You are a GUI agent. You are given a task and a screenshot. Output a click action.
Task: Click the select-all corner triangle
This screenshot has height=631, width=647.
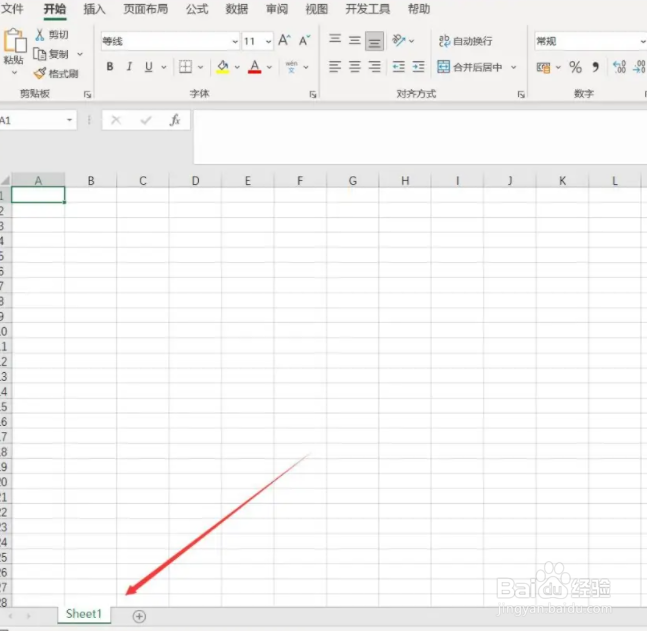[5, 181]
